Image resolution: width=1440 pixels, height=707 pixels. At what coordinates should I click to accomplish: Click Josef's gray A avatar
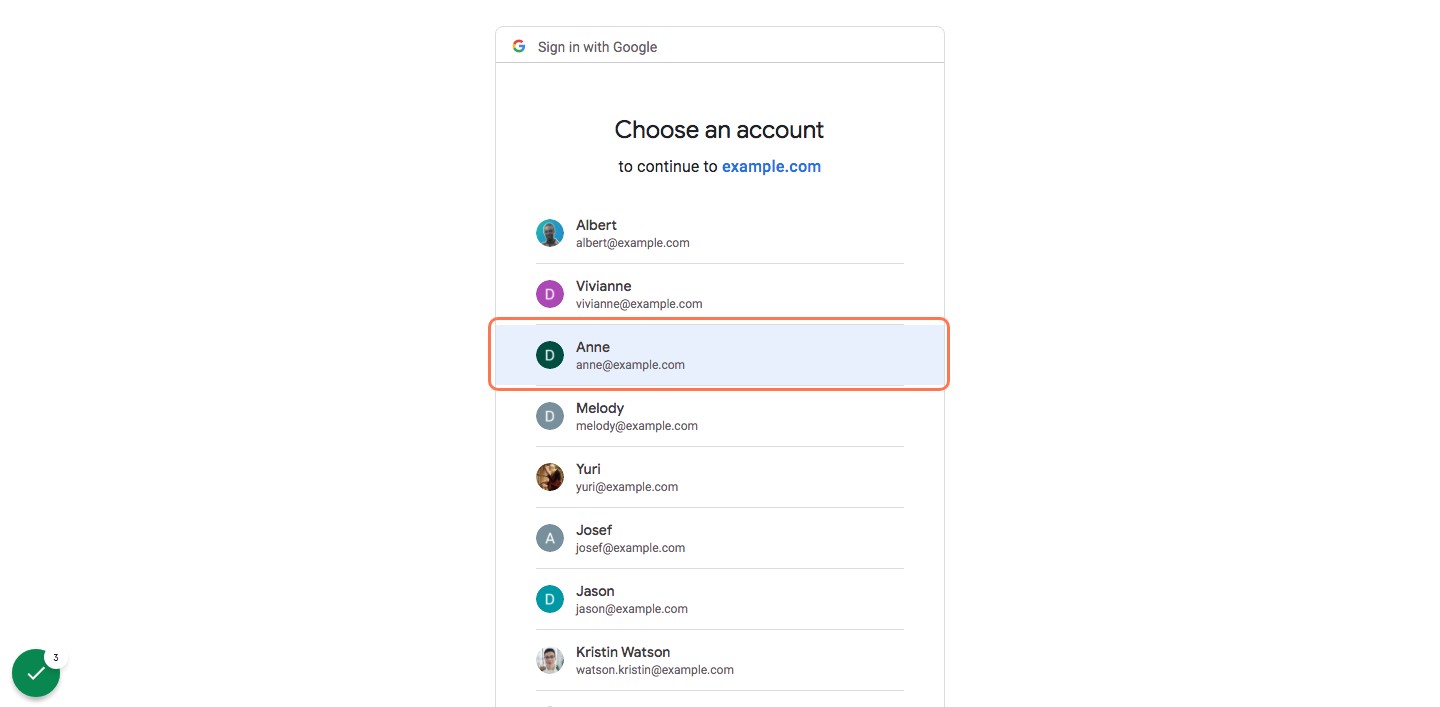coord(550,538)
